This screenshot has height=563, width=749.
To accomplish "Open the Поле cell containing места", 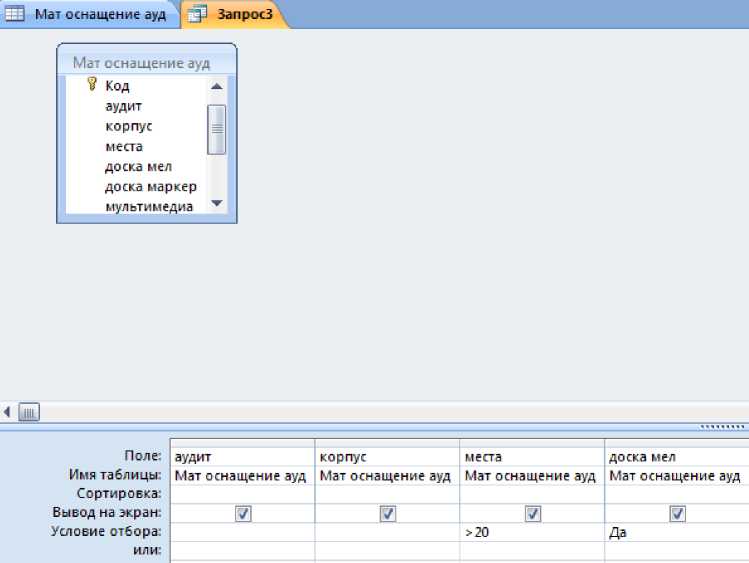I will 532,457.
